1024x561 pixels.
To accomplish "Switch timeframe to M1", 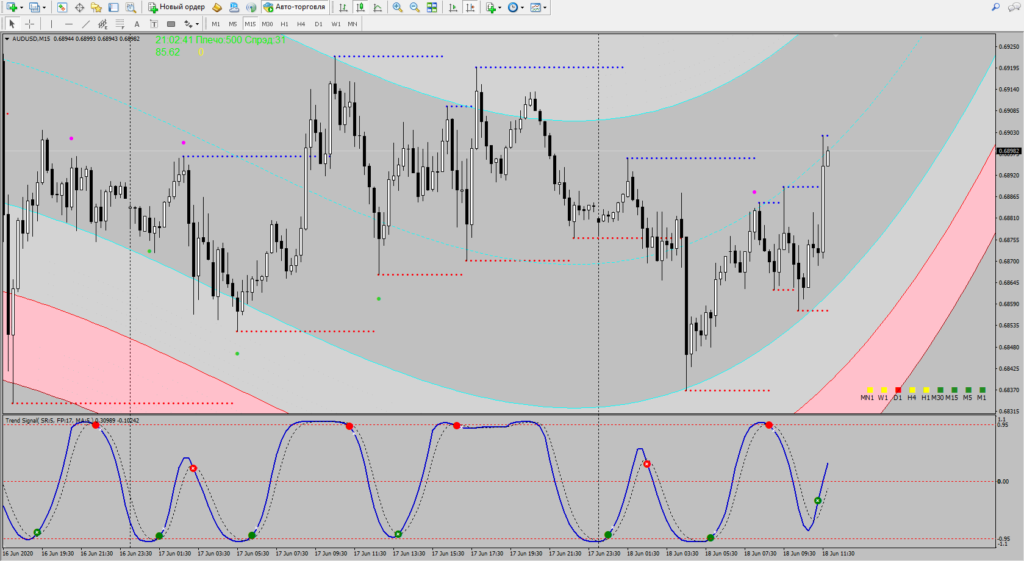I will point(215,23).
